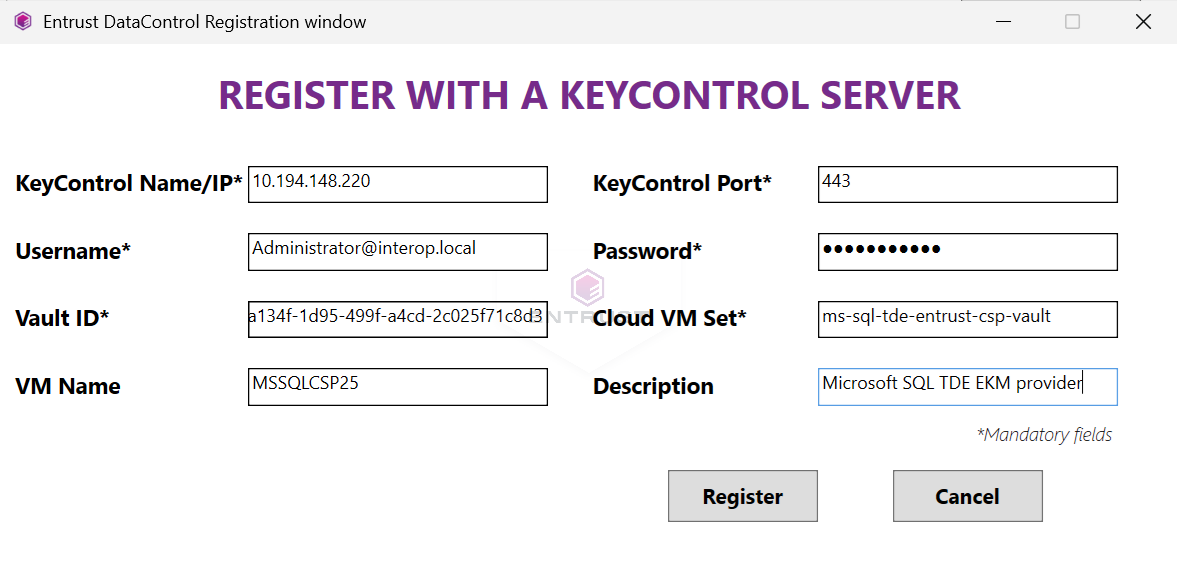This screenshot has height=584, width=1177.
Task: Click the 'Description' field label
Action: click(653, 387)
